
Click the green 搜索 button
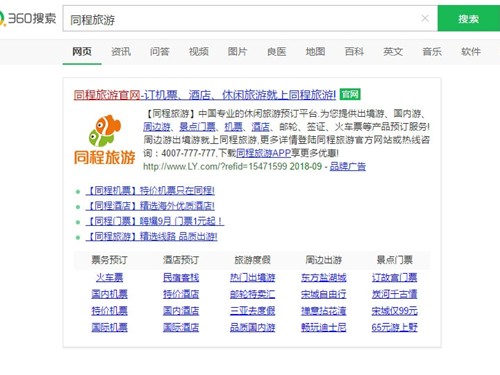tap(469, 18)
